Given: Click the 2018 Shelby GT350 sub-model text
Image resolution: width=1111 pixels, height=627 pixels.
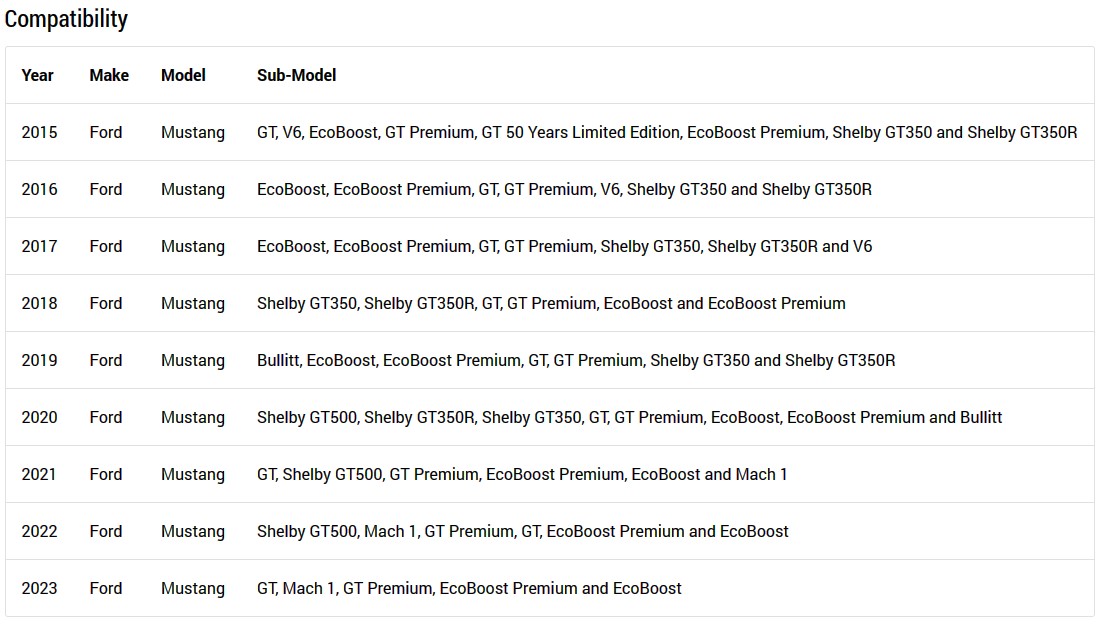Looking at the screenshot, I should (307, 304).
